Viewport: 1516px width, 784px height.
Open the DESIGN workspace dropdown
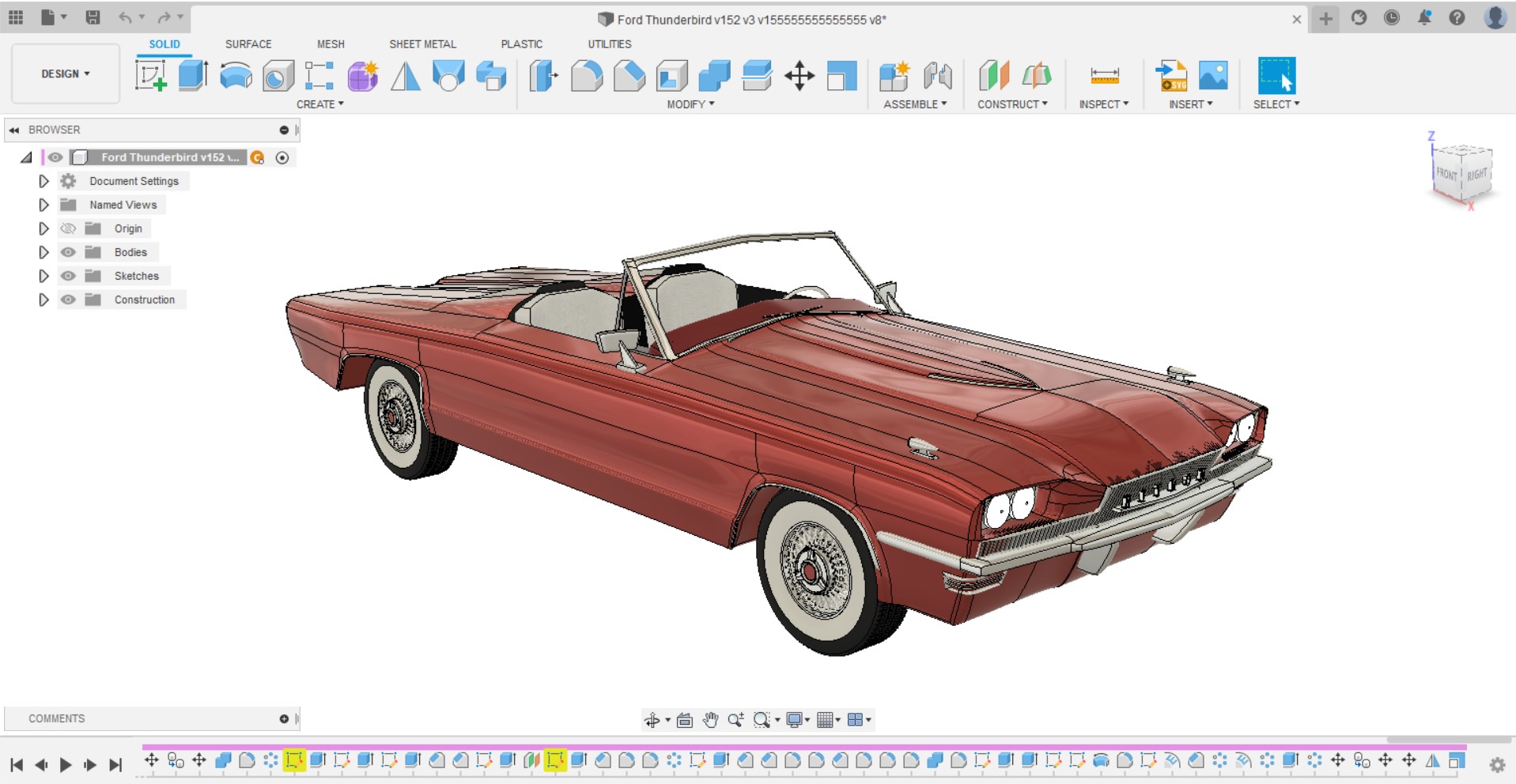pos(66,73)
